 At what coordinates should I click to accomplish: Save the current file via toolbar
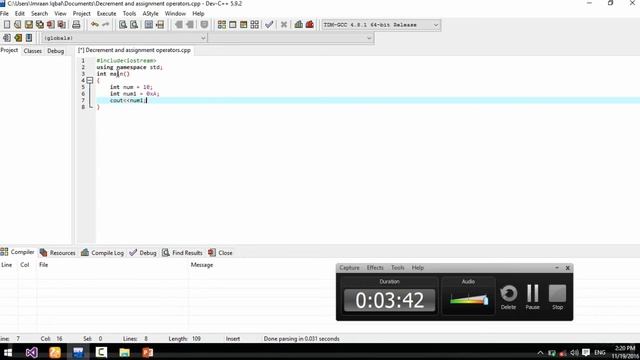29,25
